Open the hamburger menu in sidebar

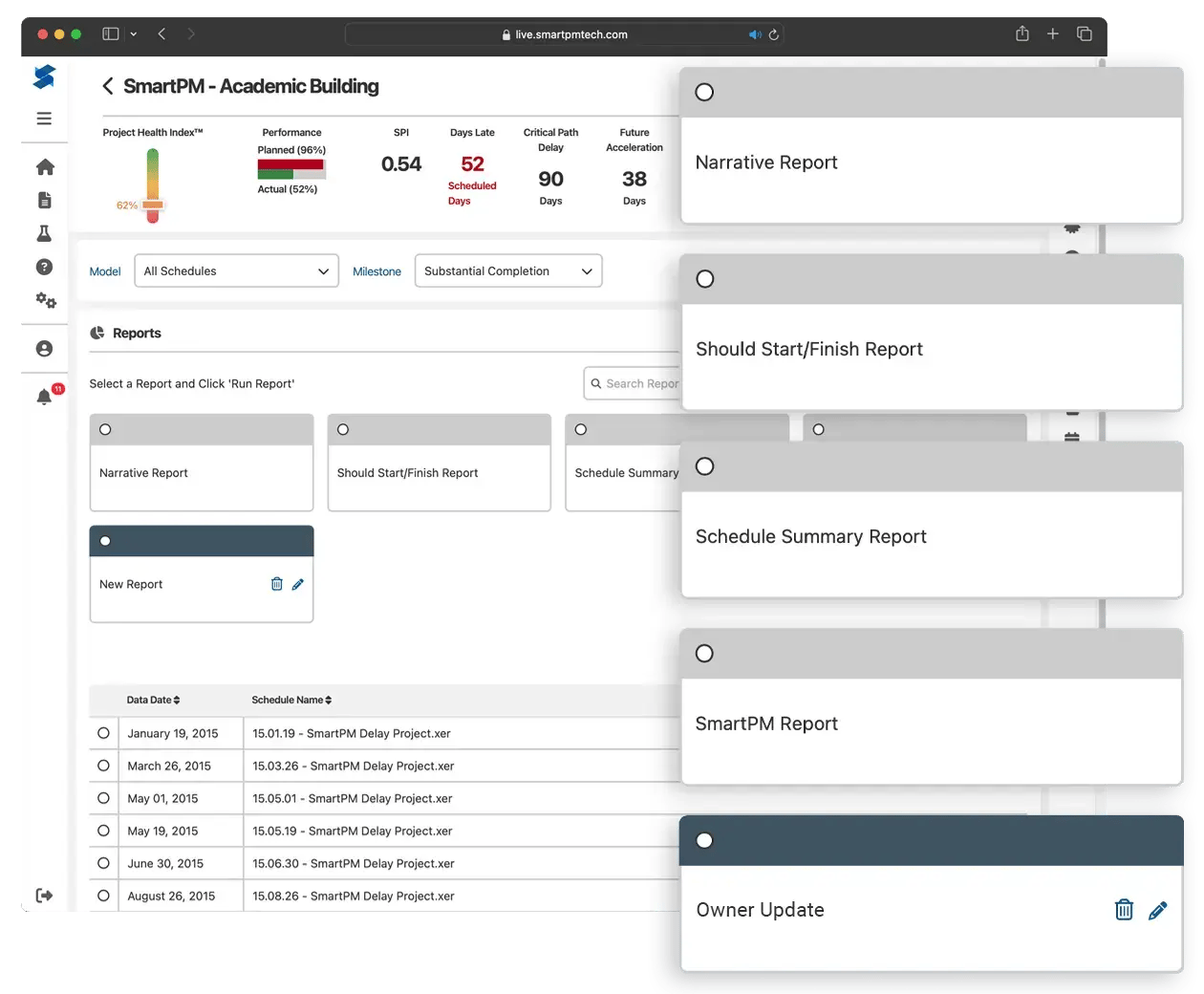(x=44, y=119)
